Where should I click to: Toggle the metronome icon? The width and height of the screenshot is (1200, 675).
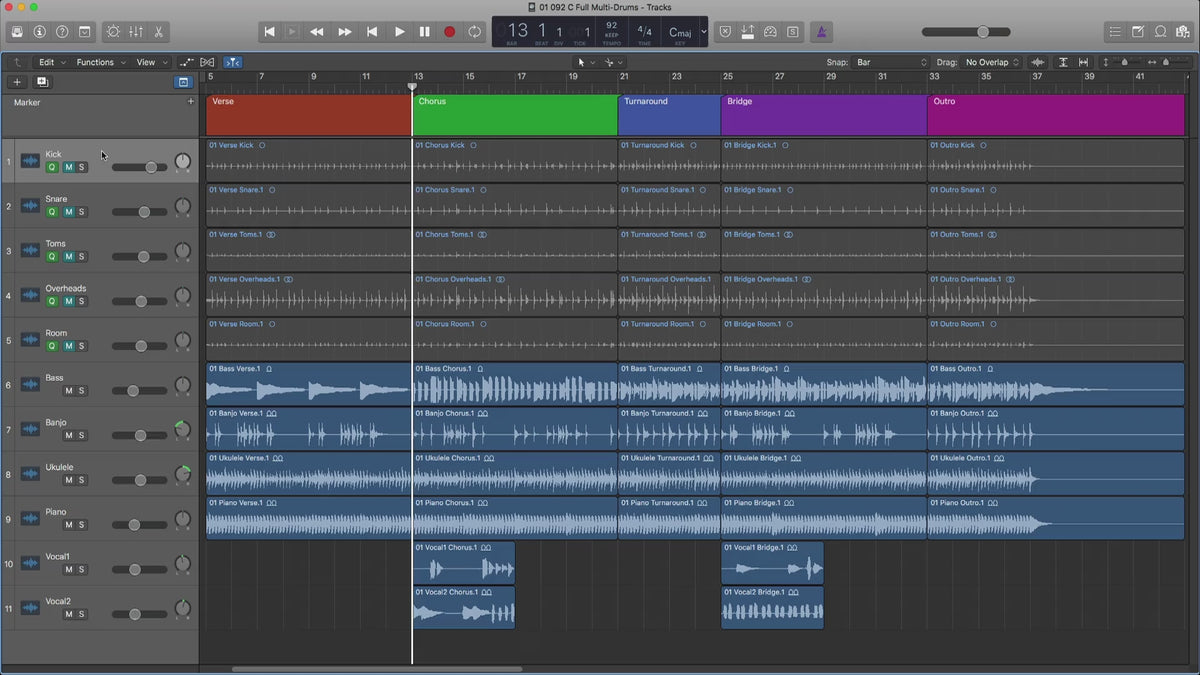(822, 32)
